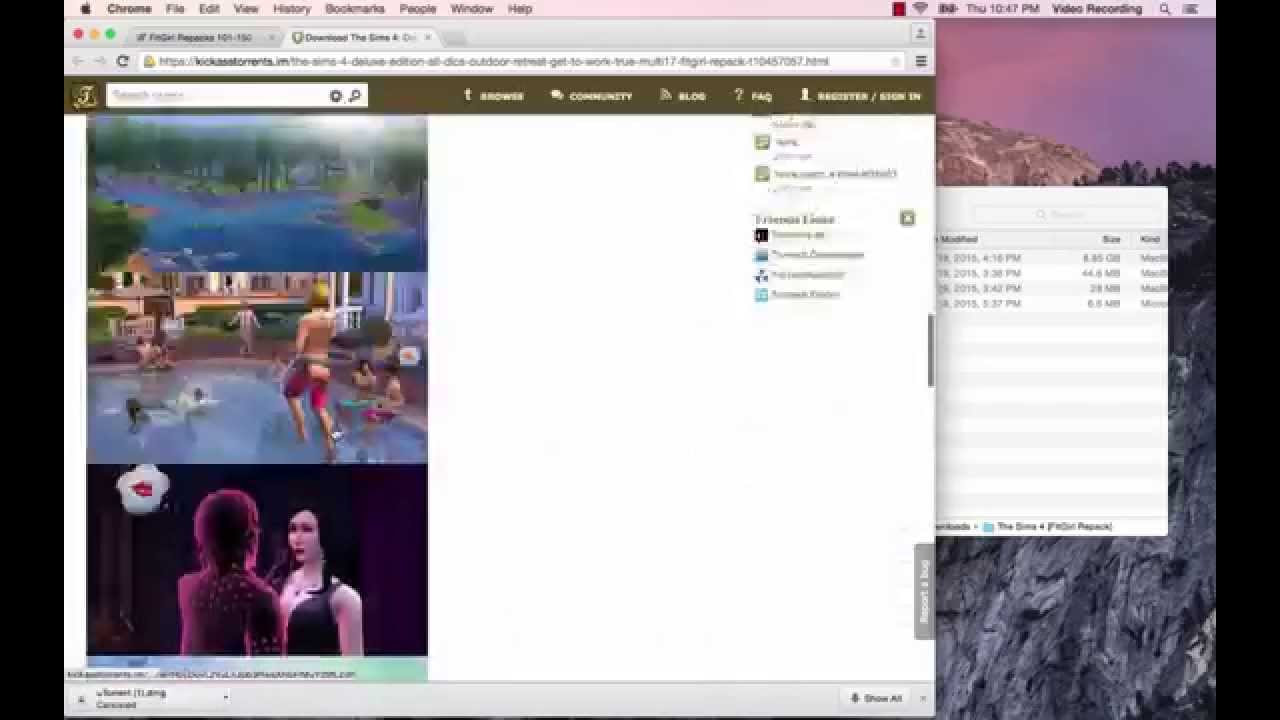This screenshot has width=1280, height=720.
Task: Go back in Chrome
Action: pyautogui.click(x=79, y=61)
